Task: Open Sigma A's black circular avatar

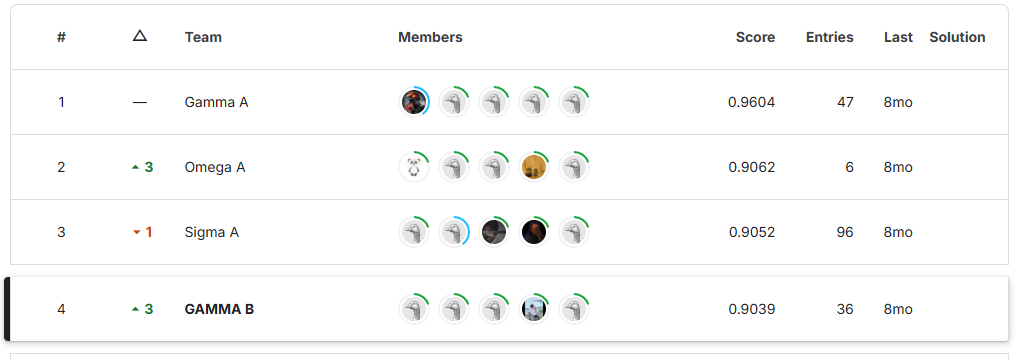Action: tap(534, 232)
